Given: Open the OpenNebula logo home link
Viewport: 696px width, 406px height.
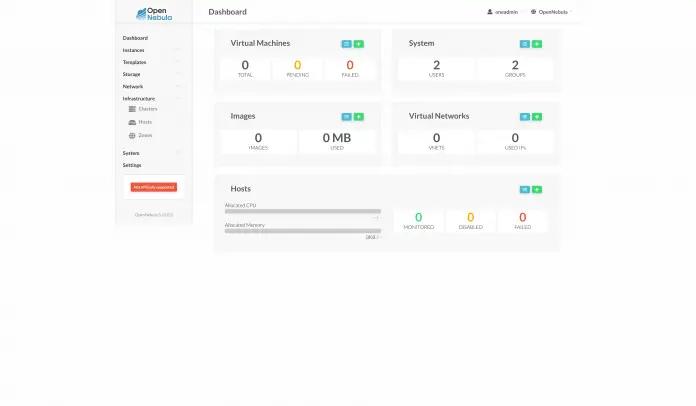Looking at the screenshot, I should pos(154,13).
